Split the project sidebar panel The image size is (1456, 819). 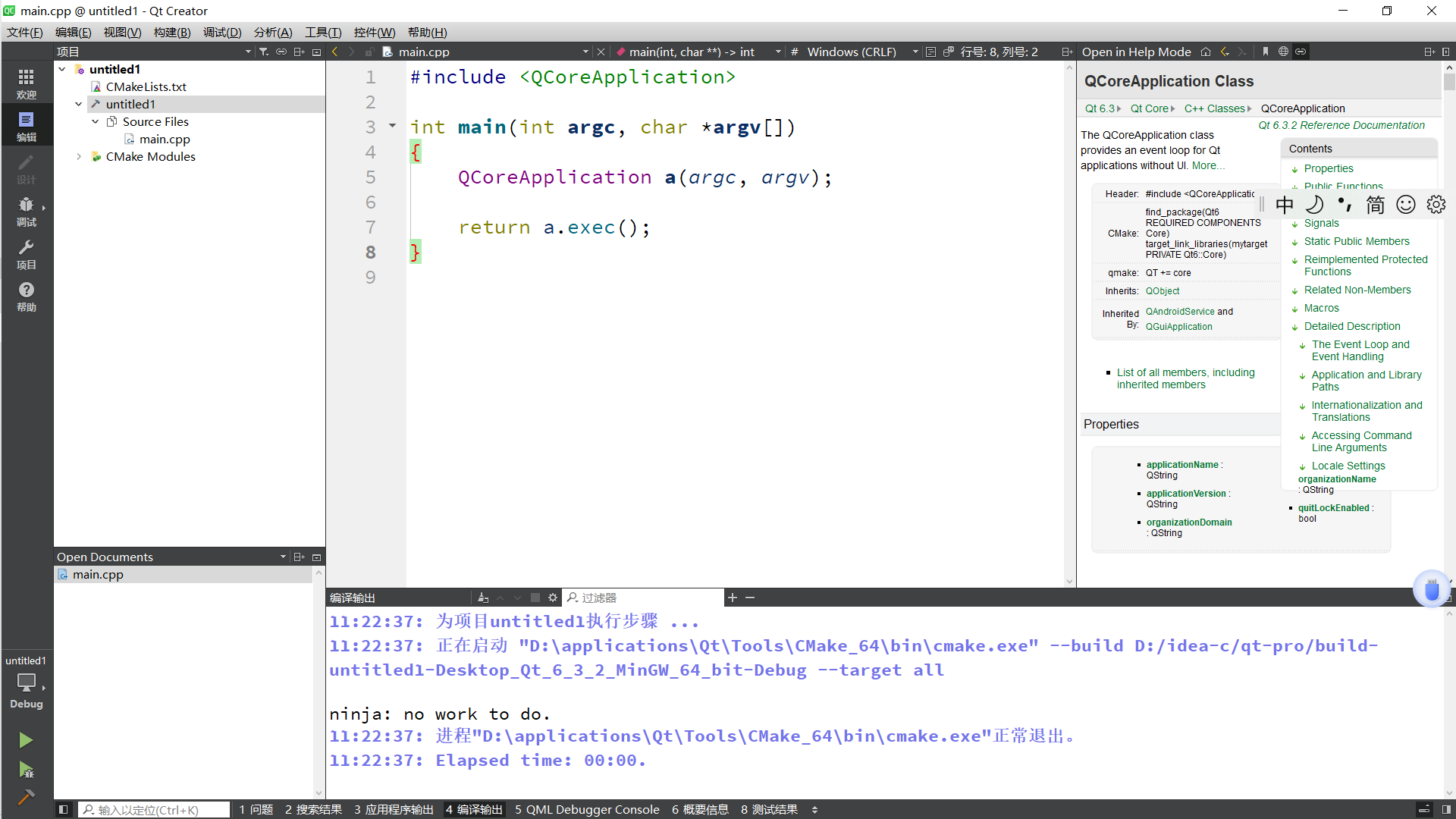pyautogui.click(x=299, y=52)
